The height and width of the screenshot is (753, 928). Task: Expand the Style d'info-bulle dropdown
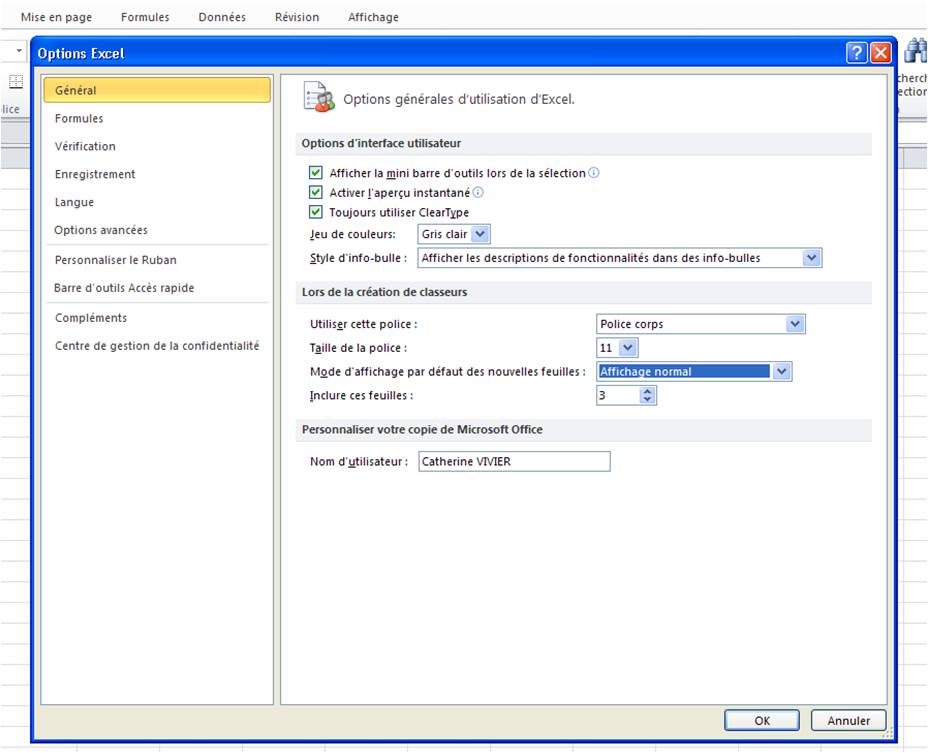[x=812, y=258]
